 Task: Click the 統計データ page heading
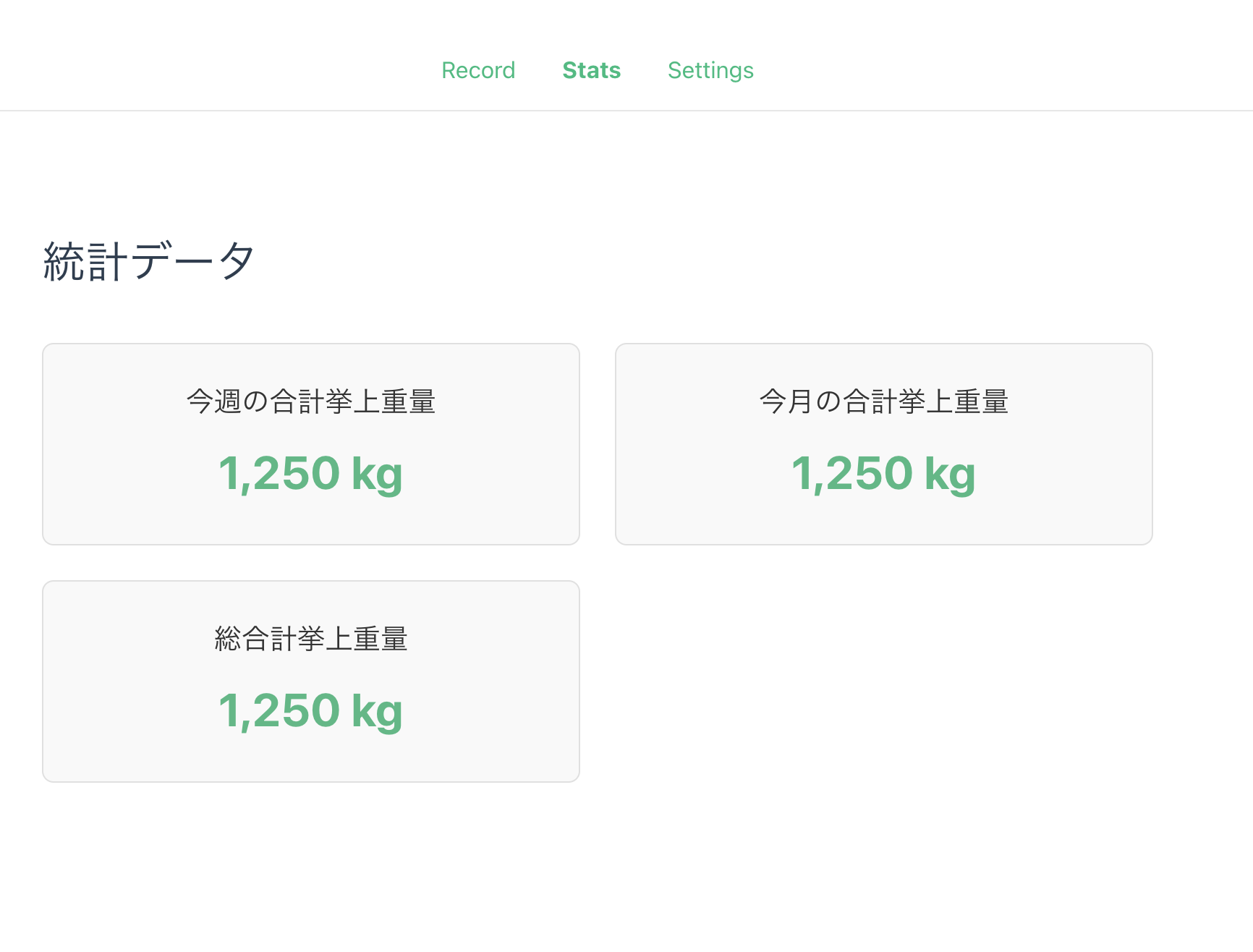(x=149, y=261)
